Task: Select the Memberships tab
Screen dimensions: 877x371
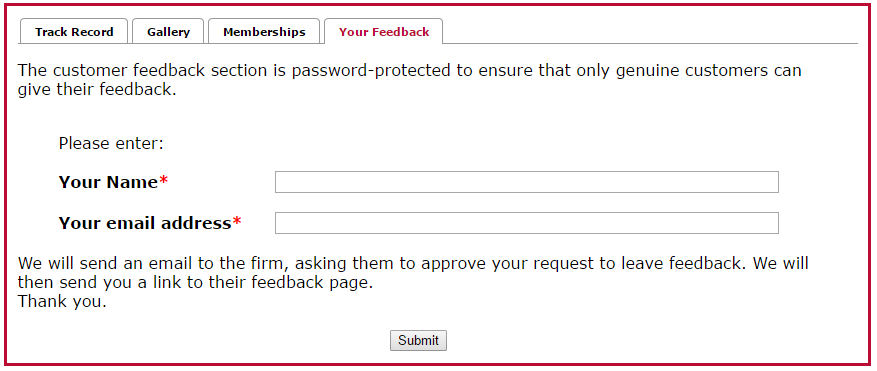Action: pyautogui.click(x=264, y=31)
